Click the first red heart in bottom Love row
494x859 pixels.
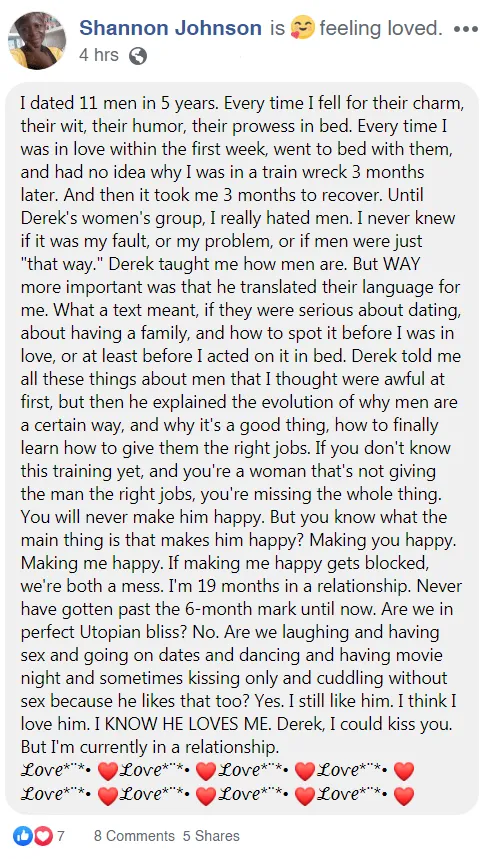tap(107, 795)
